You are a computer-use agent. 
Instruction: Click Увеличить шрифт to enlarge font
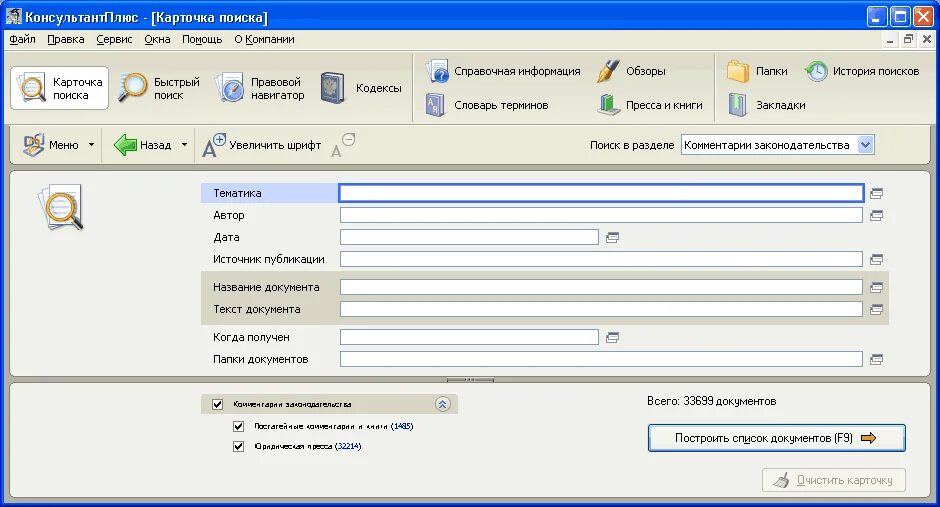[261, 145]
